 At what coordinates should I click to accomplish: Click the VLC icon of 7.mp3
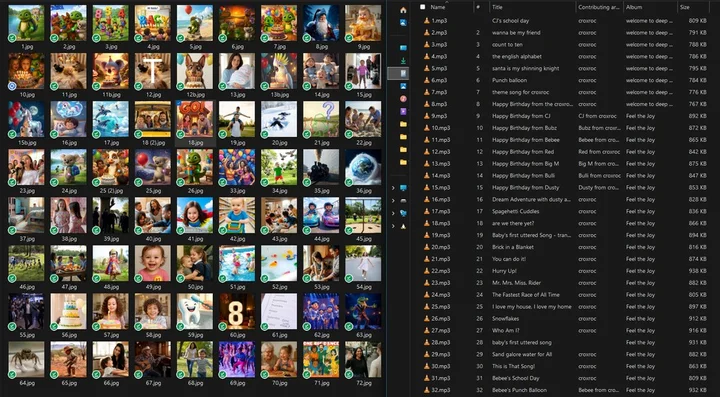coord(427,92)
